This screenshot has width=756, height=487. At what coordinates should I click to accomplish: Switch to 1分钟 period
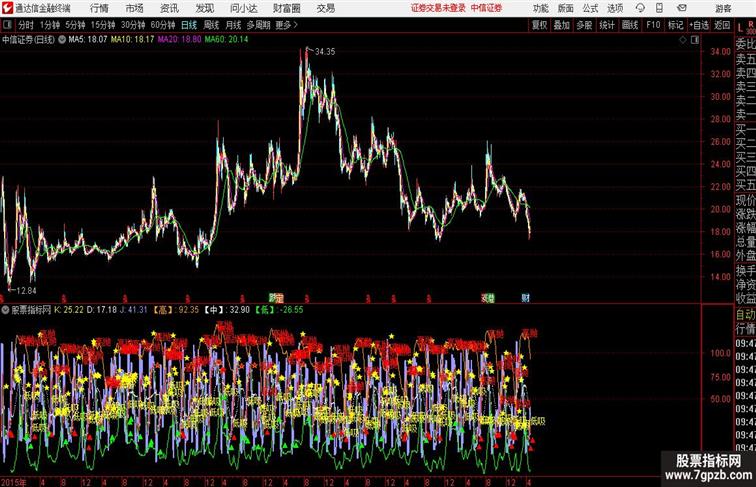(50, 25)
